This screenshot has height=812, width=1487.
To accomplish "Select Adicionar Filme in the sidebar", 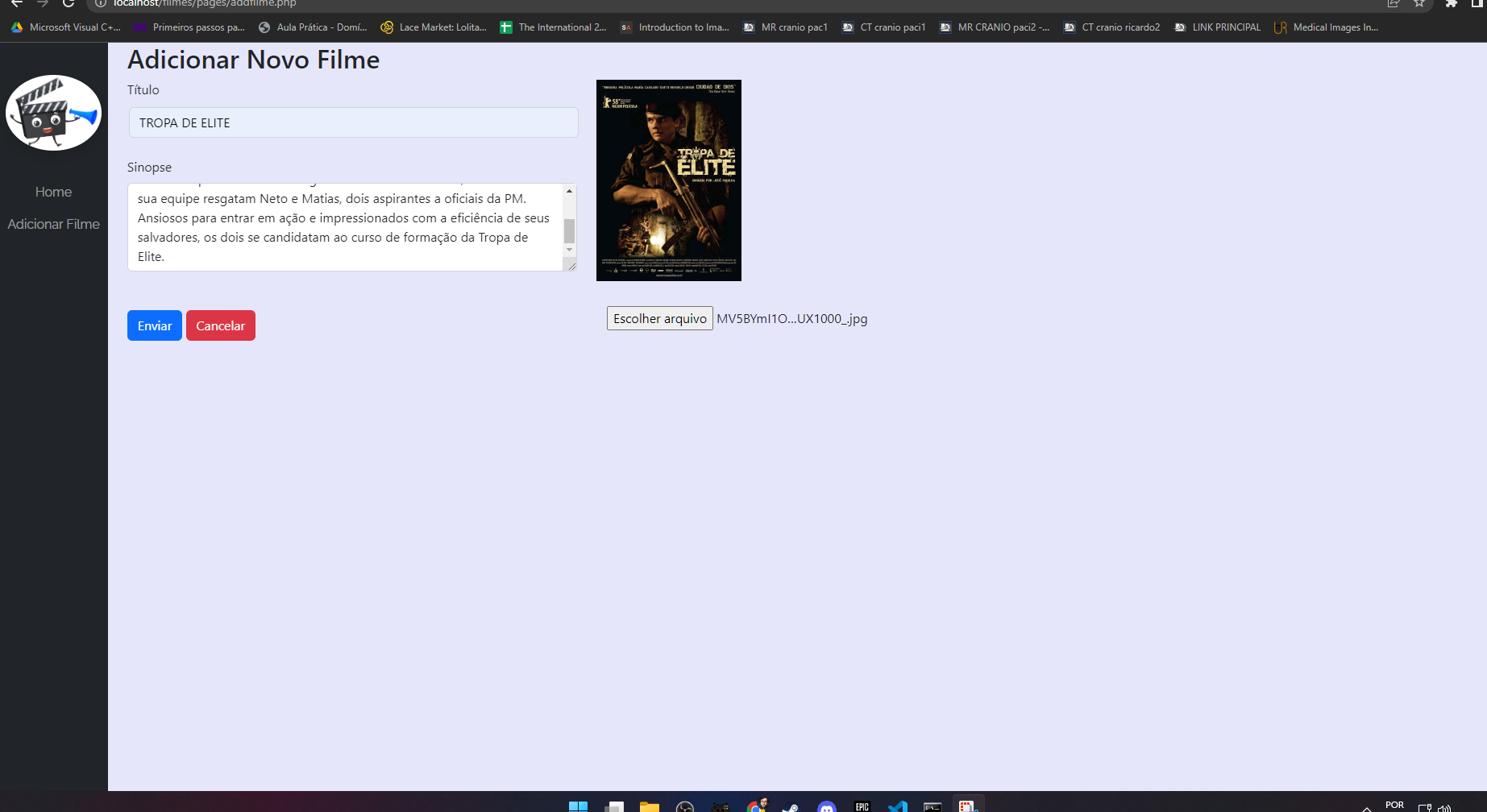I will (53, 224).
